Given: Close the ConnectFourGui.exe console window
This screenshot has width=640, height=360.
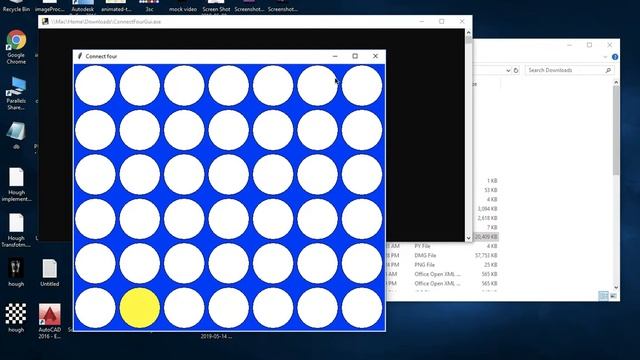Looking at the screenshot, I should click(462, 21).
